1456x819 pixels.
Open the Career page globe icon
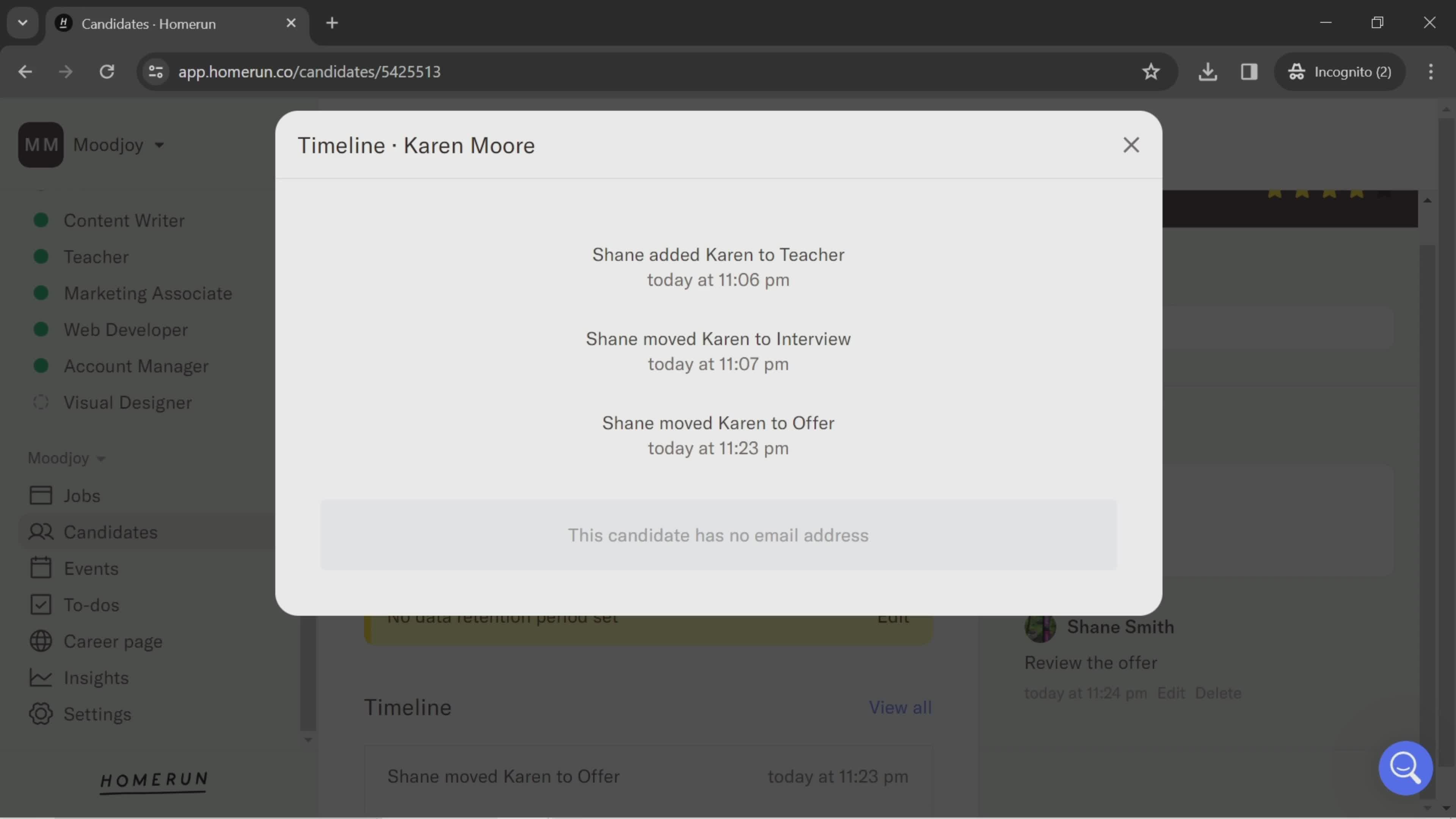pyautogui.click(x=41, y=641)
